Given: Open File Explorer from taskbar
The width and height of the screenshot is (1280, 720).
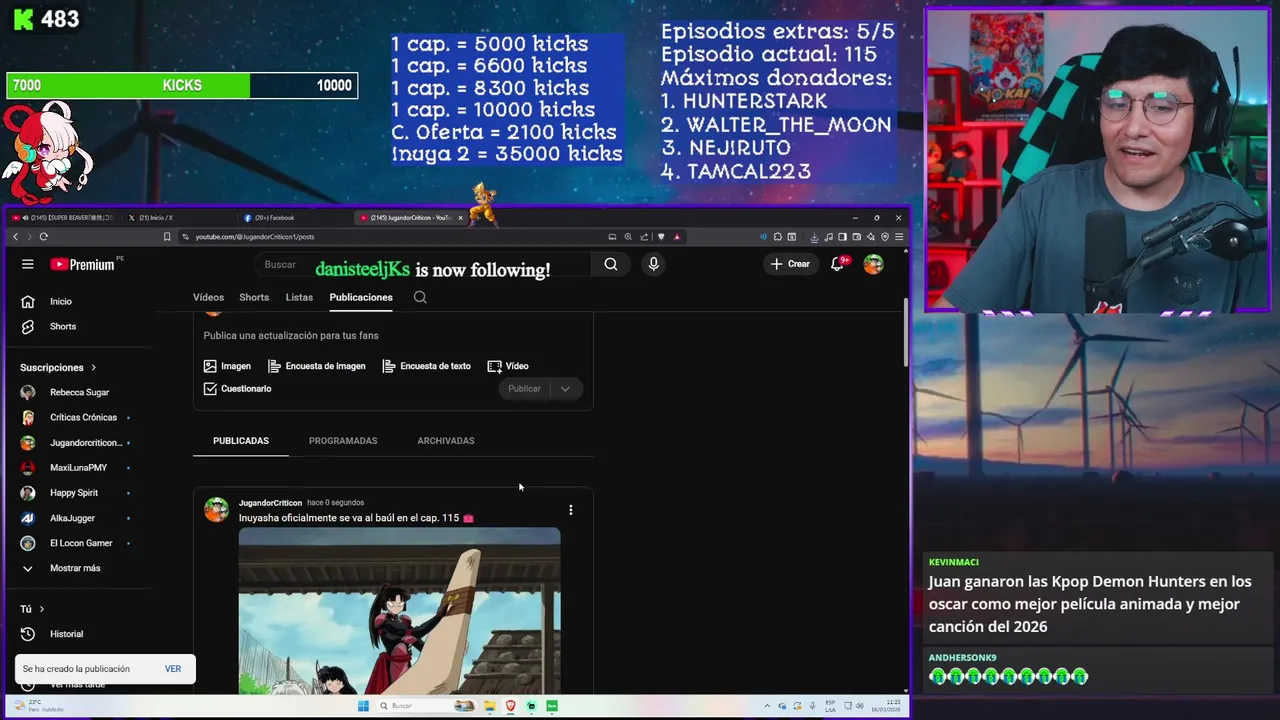Looking at the screenshot, I should click(x=491, y=706).
